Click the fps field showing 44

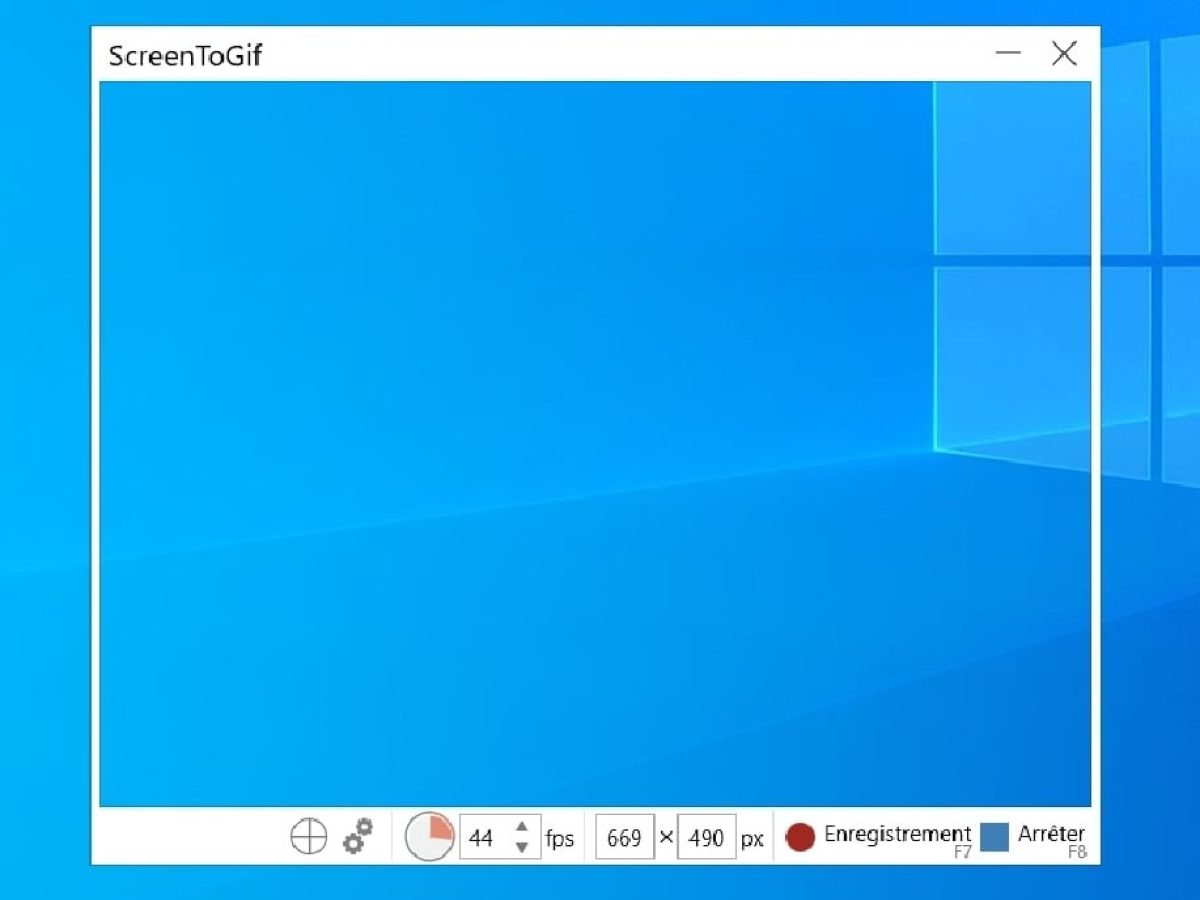pyautogui.click(x=482, y=838)
